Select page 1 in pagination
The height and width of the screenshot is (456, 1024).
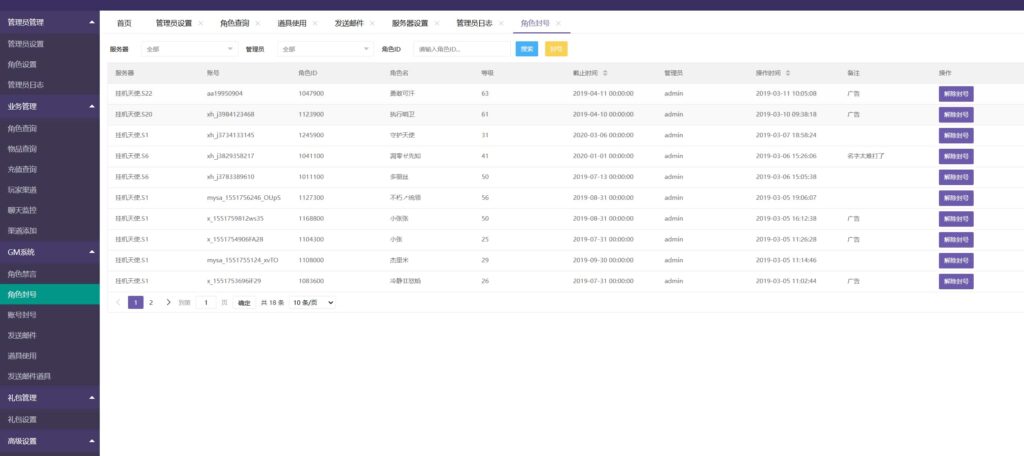[135, 302]
